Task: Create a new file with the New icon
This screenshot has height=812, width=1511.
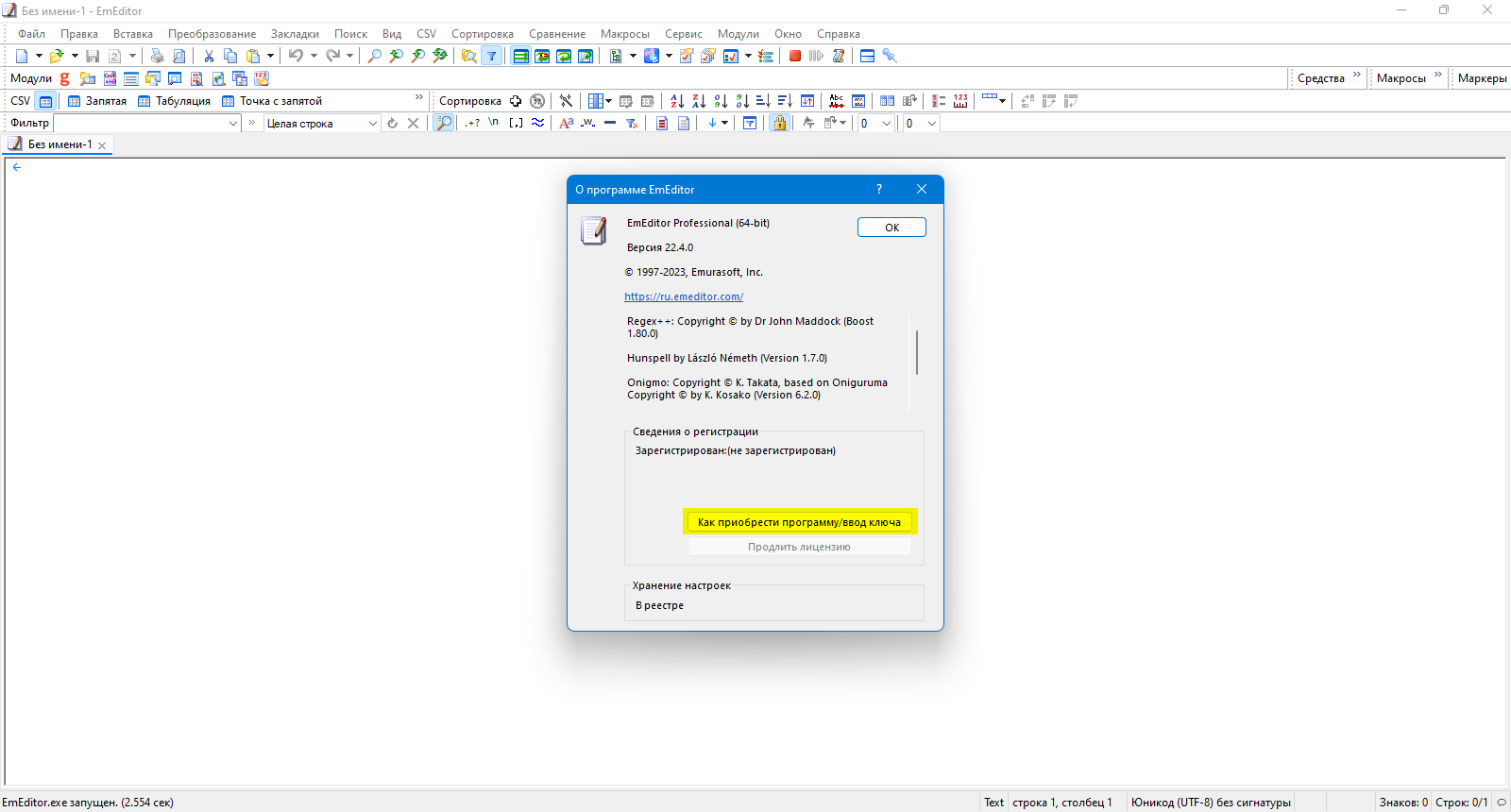Action: tap(22, 56)
